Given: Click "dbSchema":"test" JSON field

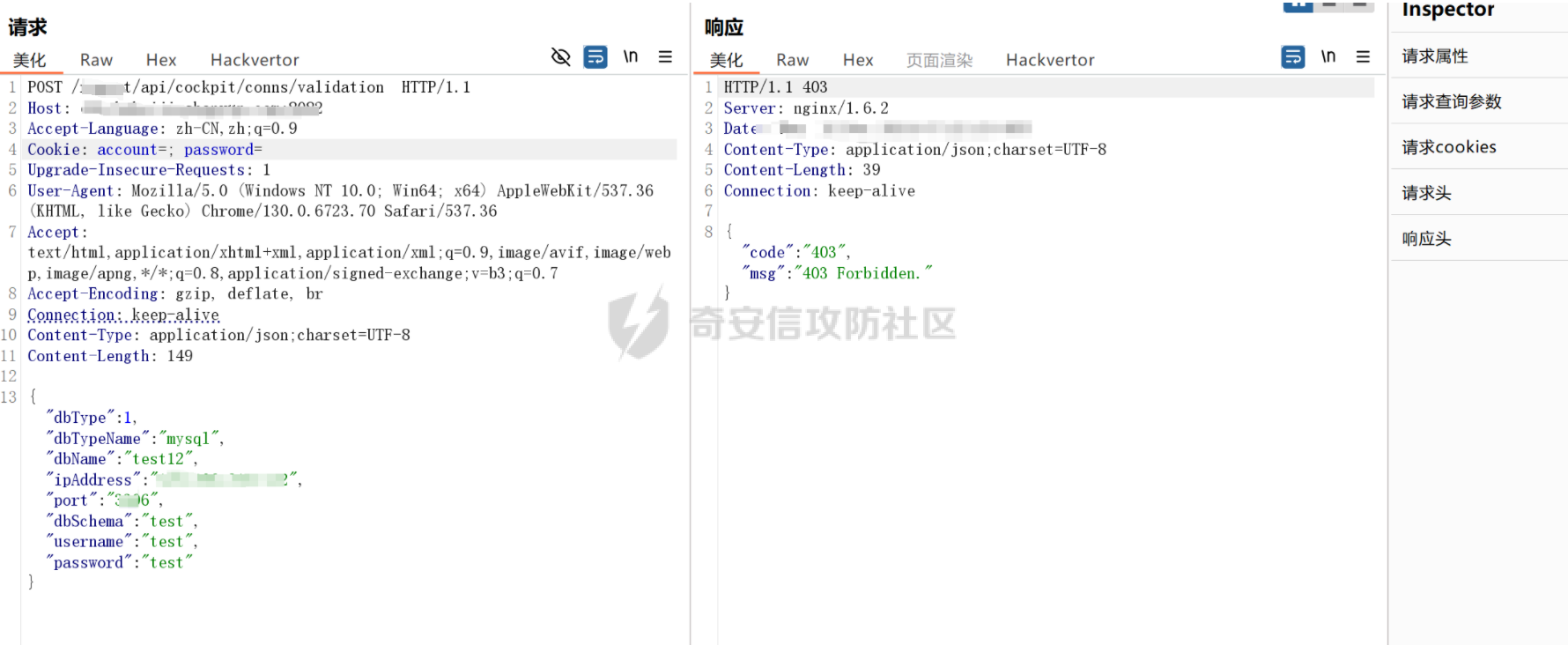Looking at the screenshot, I should 122,522.
